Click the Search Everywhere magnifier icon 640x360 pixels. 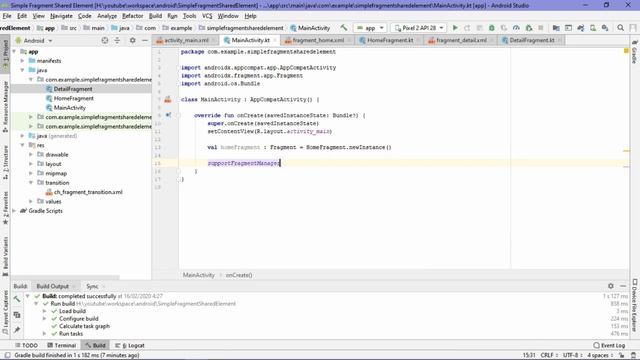[x=620, y=28]
